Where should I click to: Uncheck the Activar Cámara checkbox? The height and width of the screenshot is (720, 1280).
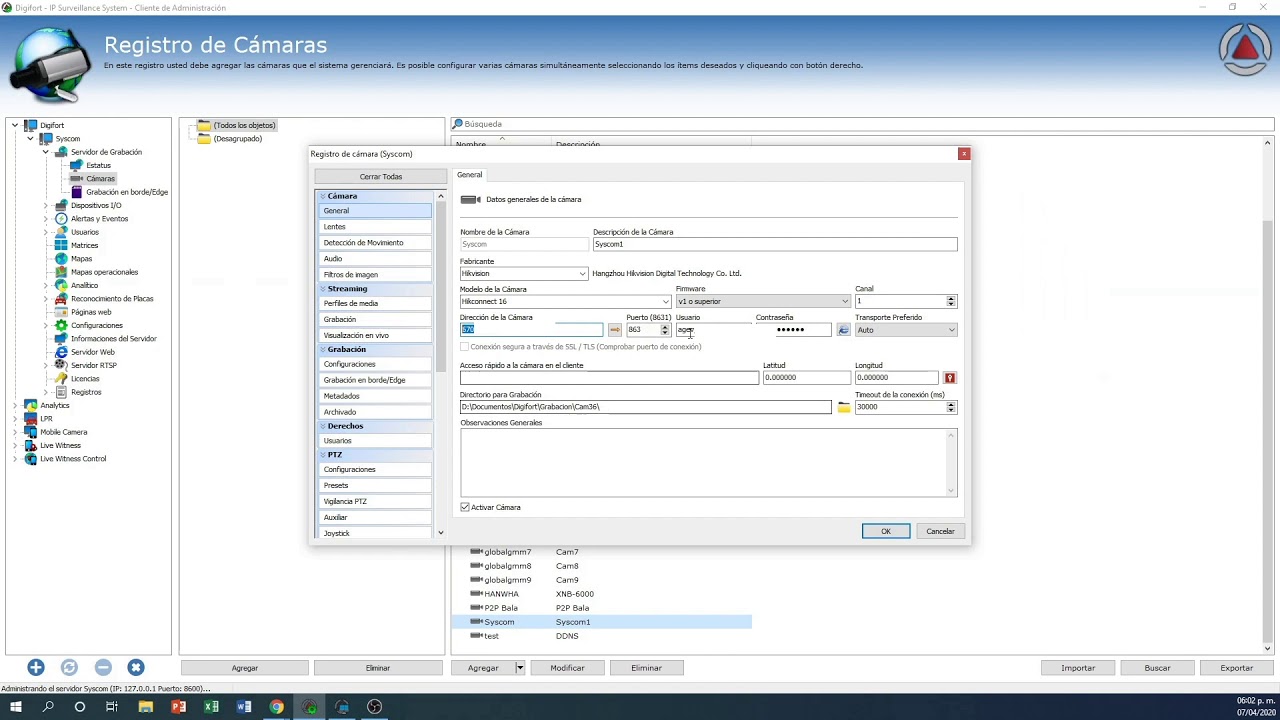point(465,507)
